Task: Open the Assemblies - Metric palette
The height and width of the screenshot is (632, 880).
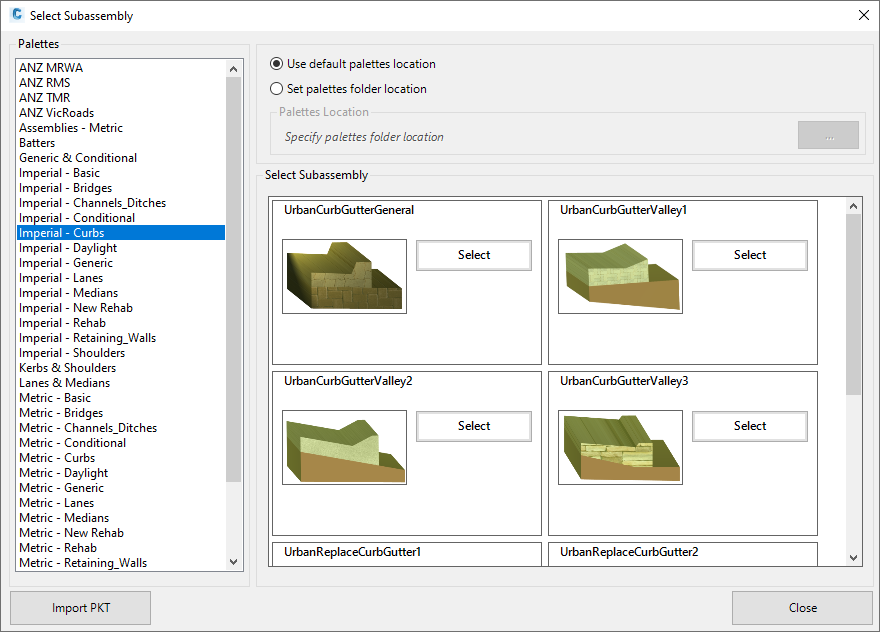Action: click(121, 128)
